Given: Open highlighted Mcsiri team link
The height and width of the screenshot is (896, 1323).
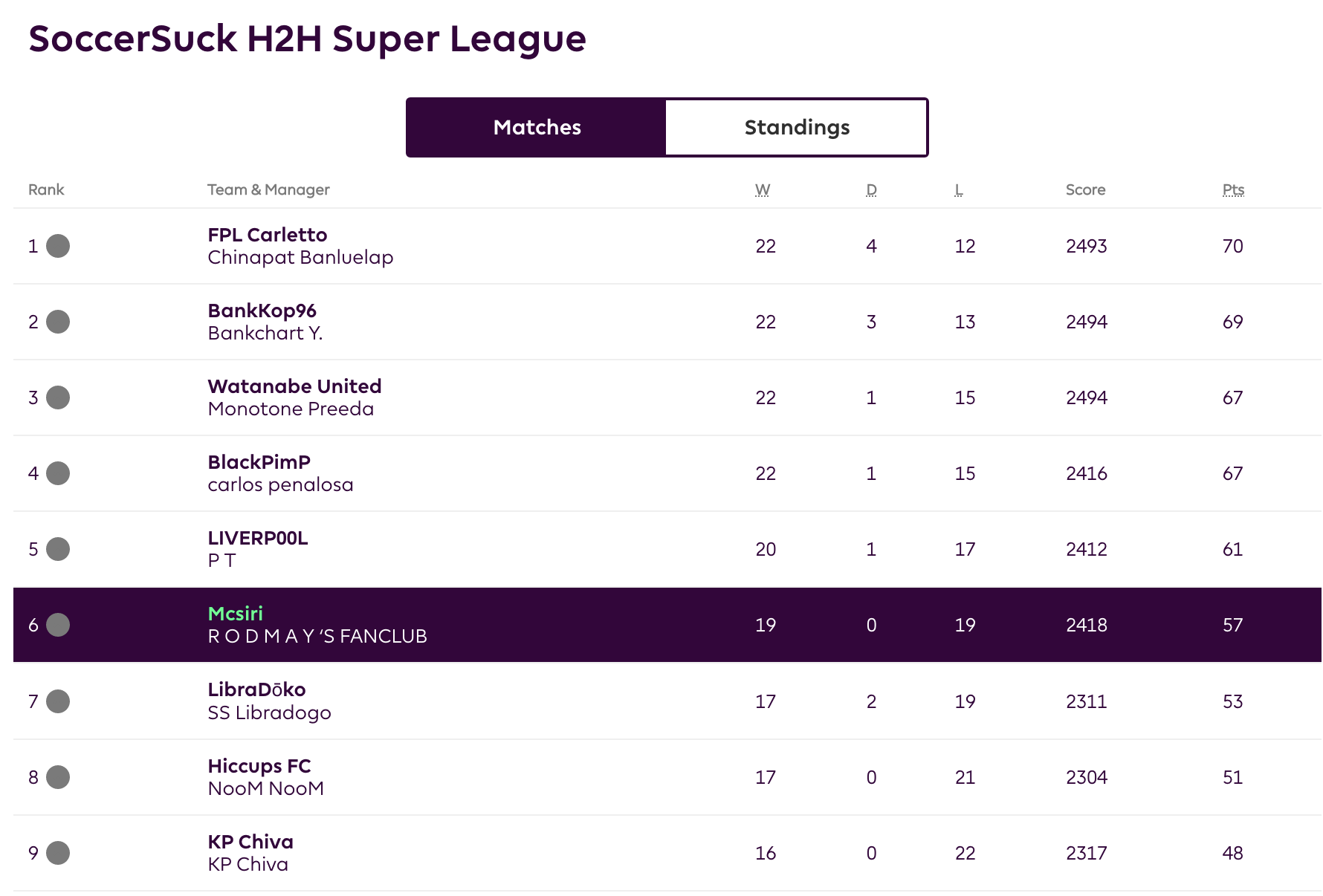Looking at the screenshot, I should pos(235,614).
